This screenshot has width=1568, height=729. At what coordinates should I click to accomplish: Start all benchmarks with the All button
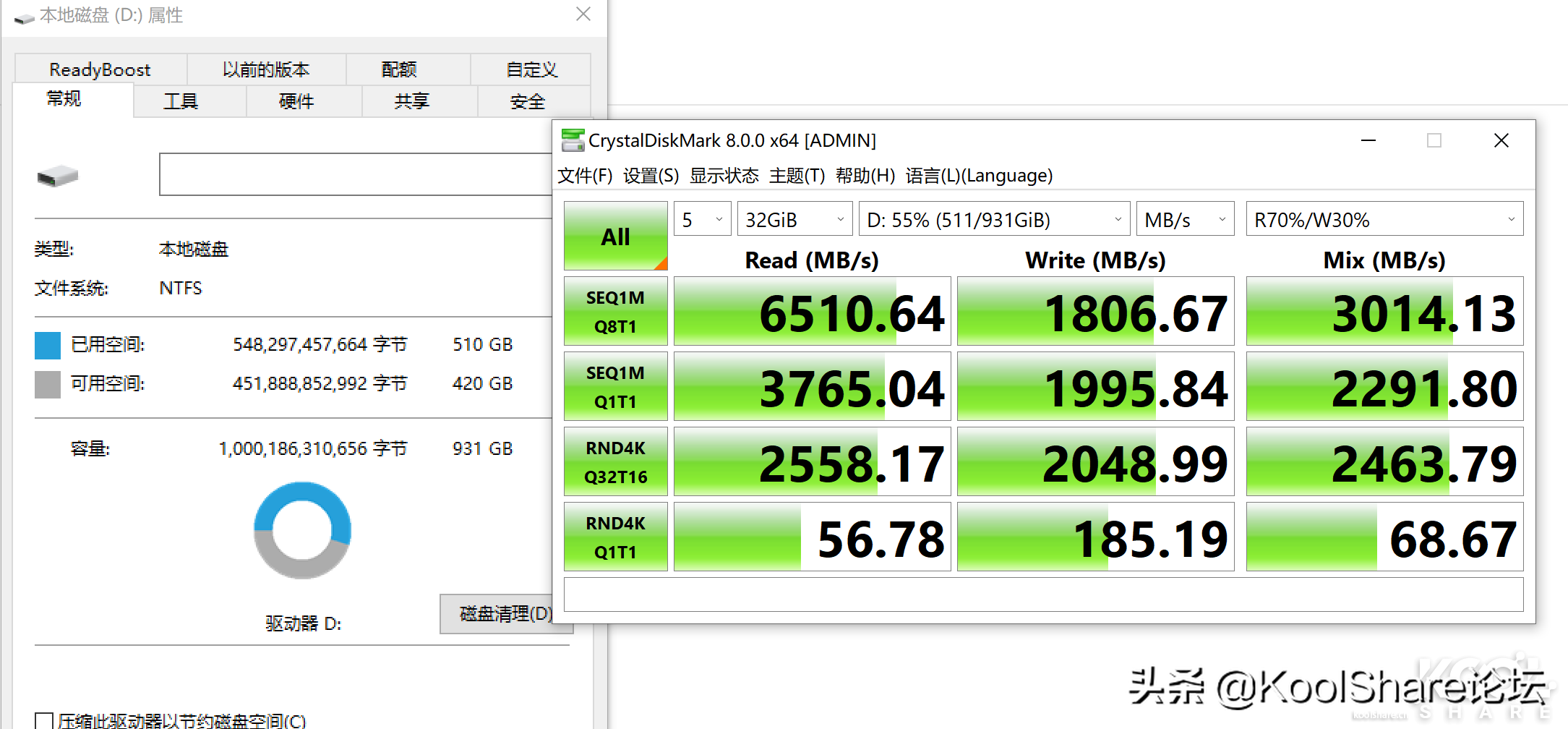615,236
